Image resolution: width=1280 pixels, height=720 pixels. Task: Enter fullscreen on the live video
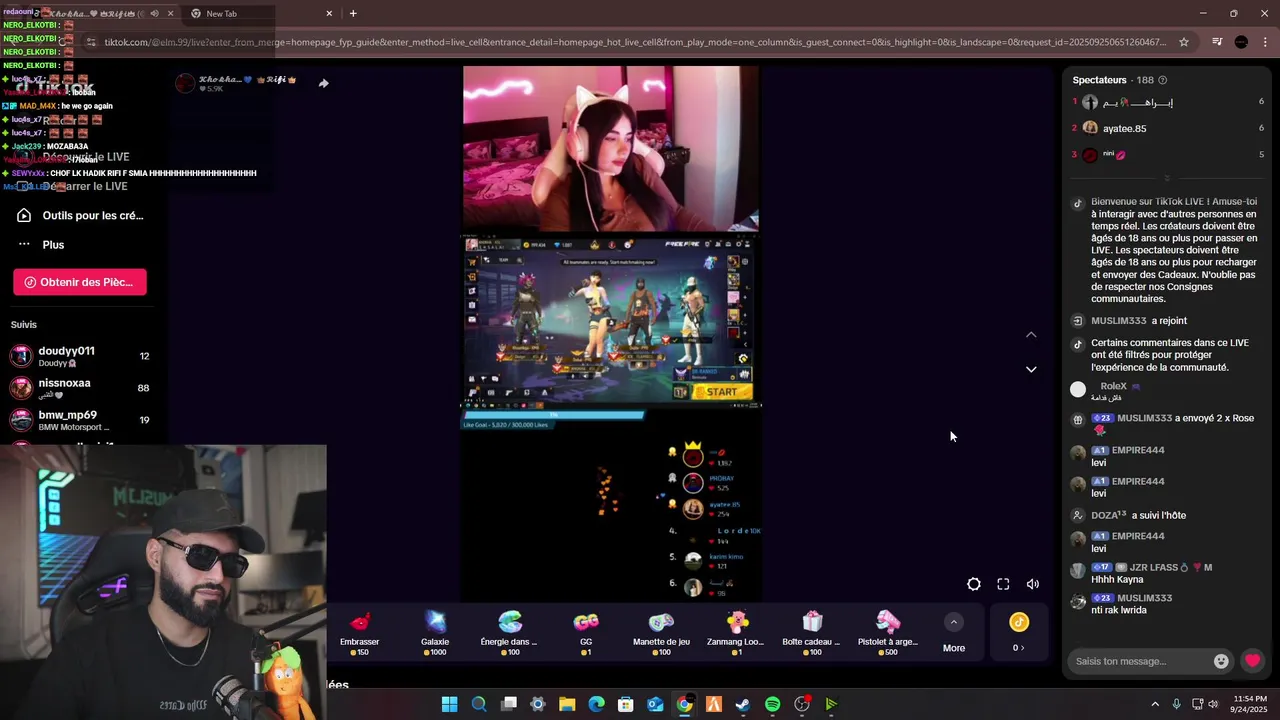(1003, 584)
